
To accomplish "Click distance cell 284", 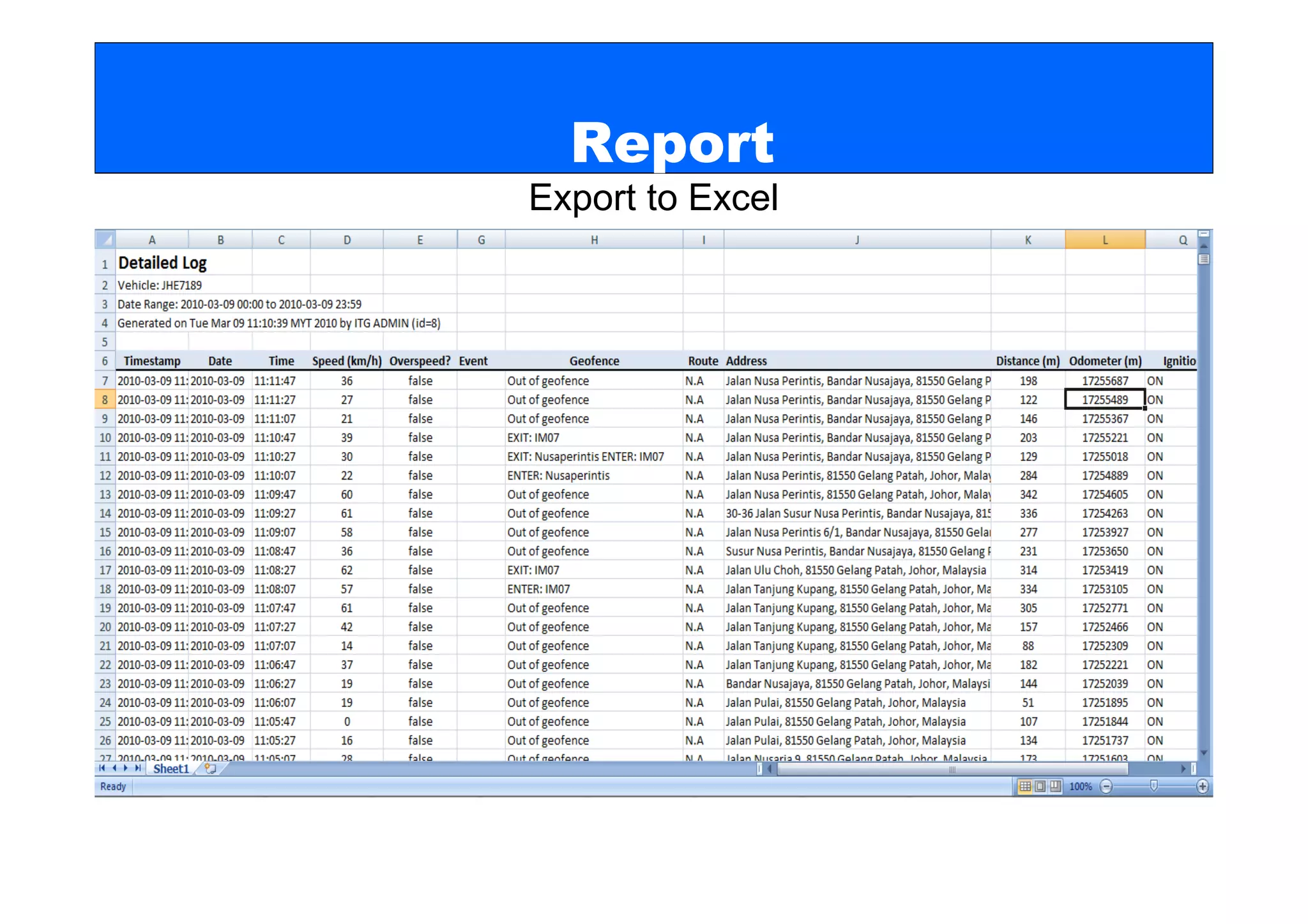I will pos(1028,476).
